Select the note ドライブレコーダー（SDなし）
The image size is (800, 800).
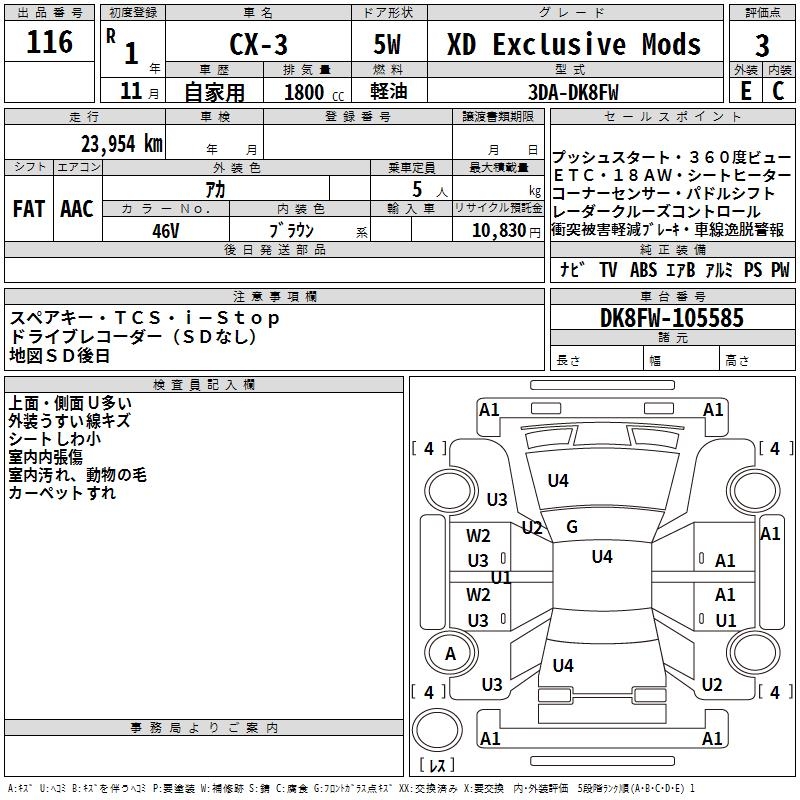point(133,337)
